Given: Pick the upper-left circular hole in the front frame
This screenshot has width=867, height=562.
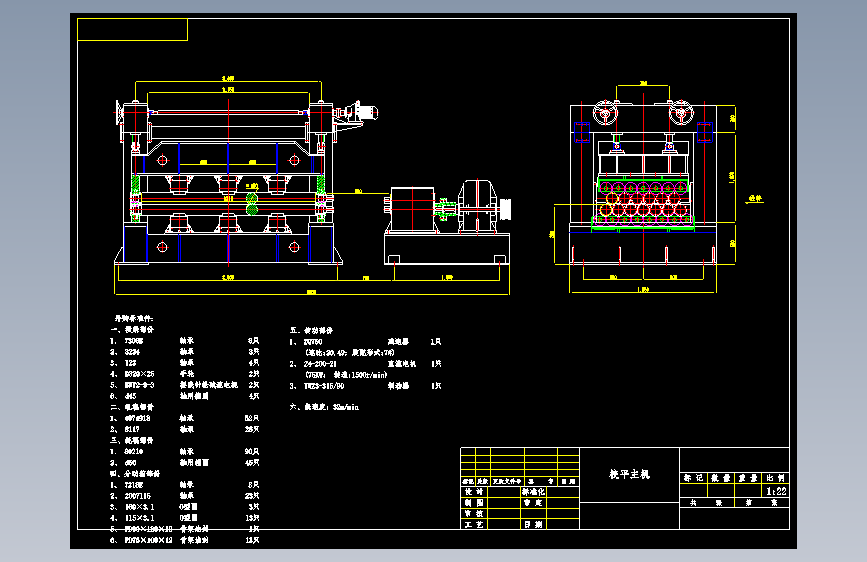Looking at the screenshot, I should click(x=163, y=160).
